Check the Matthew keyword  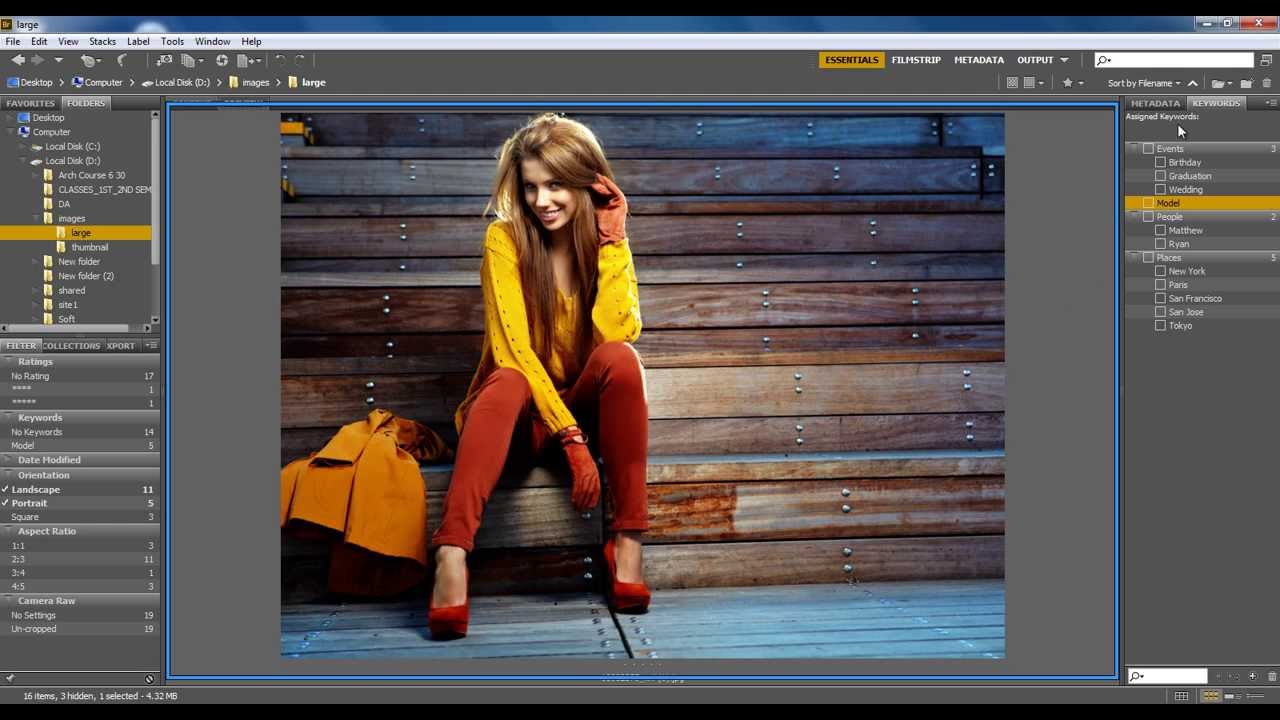point(1160,230)
